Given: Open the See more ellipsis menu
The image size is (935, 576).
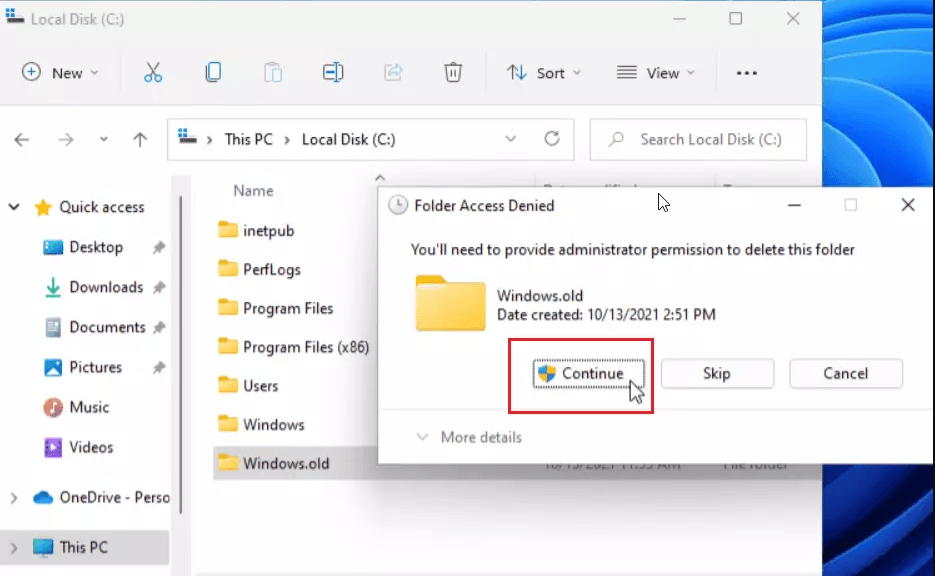Looking at the screenshot, I should 747,73.
